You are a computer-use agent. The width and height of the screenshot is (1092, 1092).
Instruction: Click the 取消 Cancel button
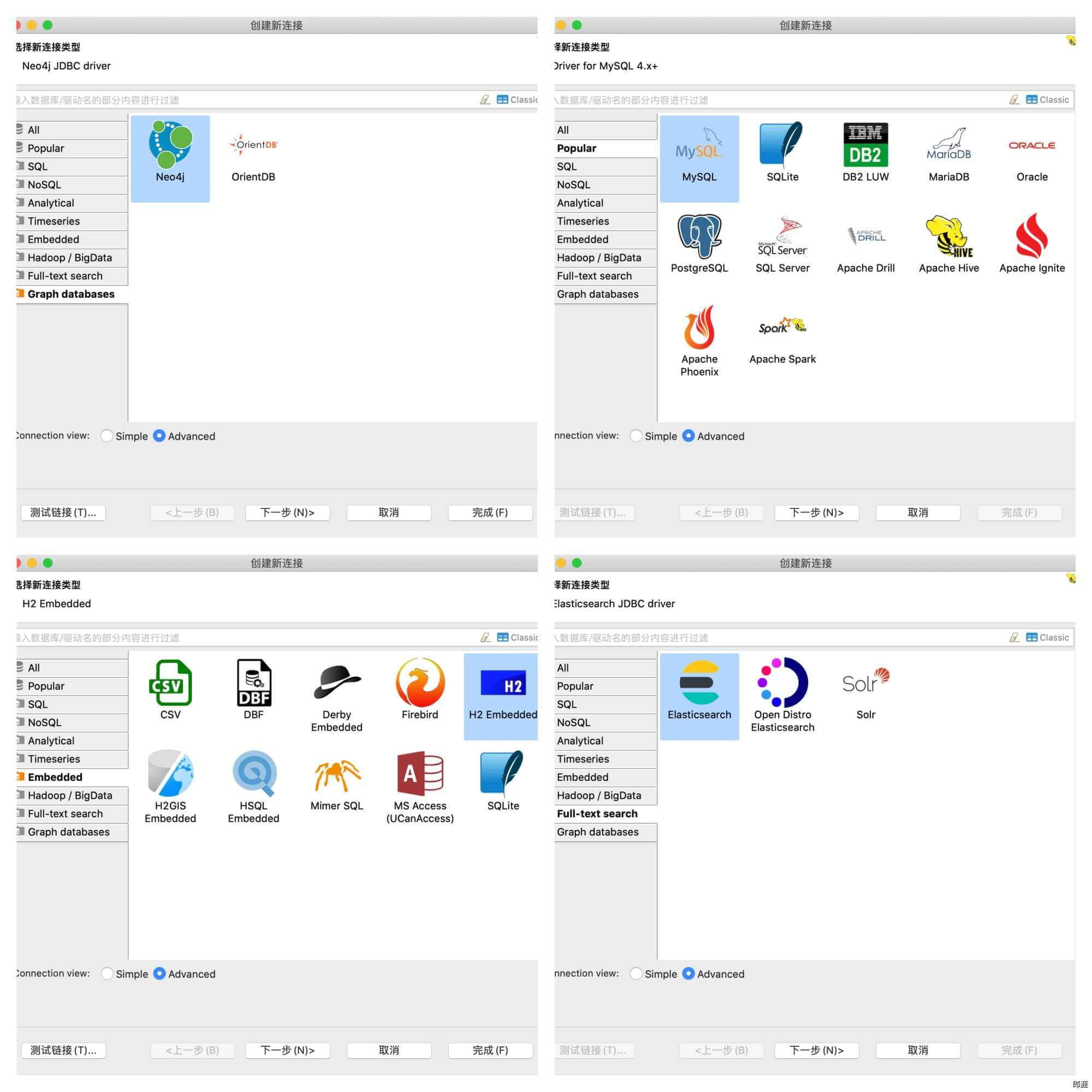click(391, 512)
